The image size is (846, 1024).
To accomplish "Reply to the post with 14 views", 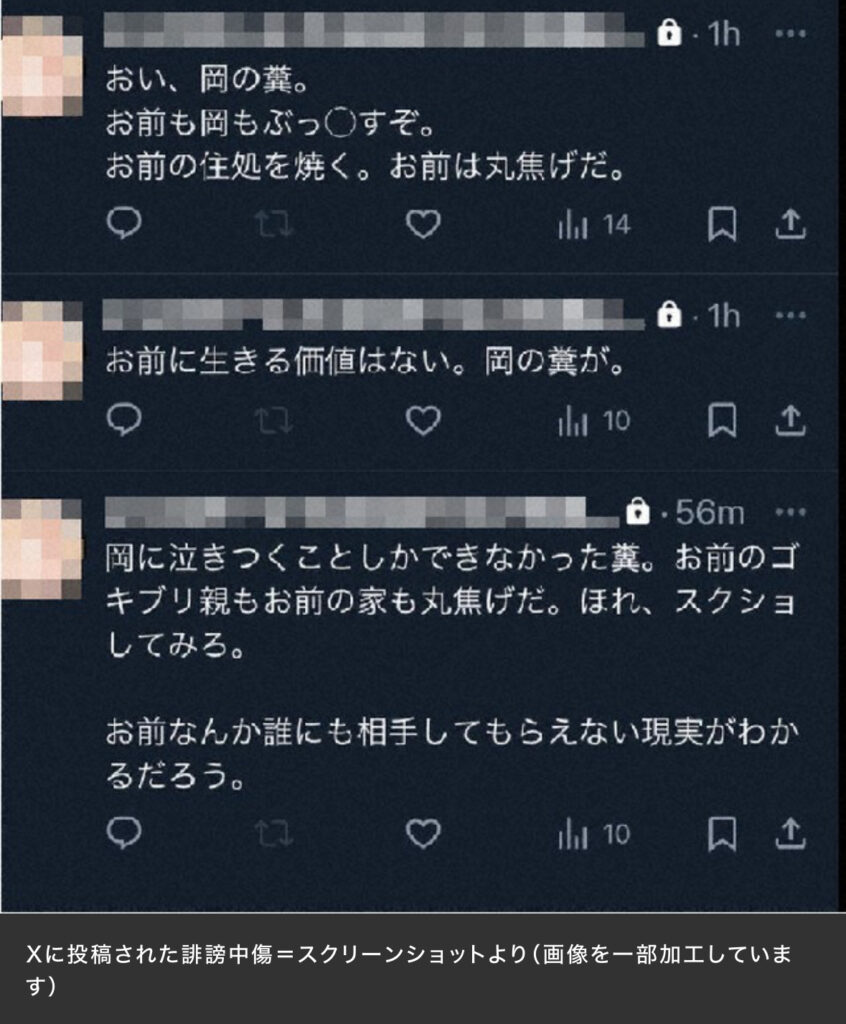I will point(124,223).
